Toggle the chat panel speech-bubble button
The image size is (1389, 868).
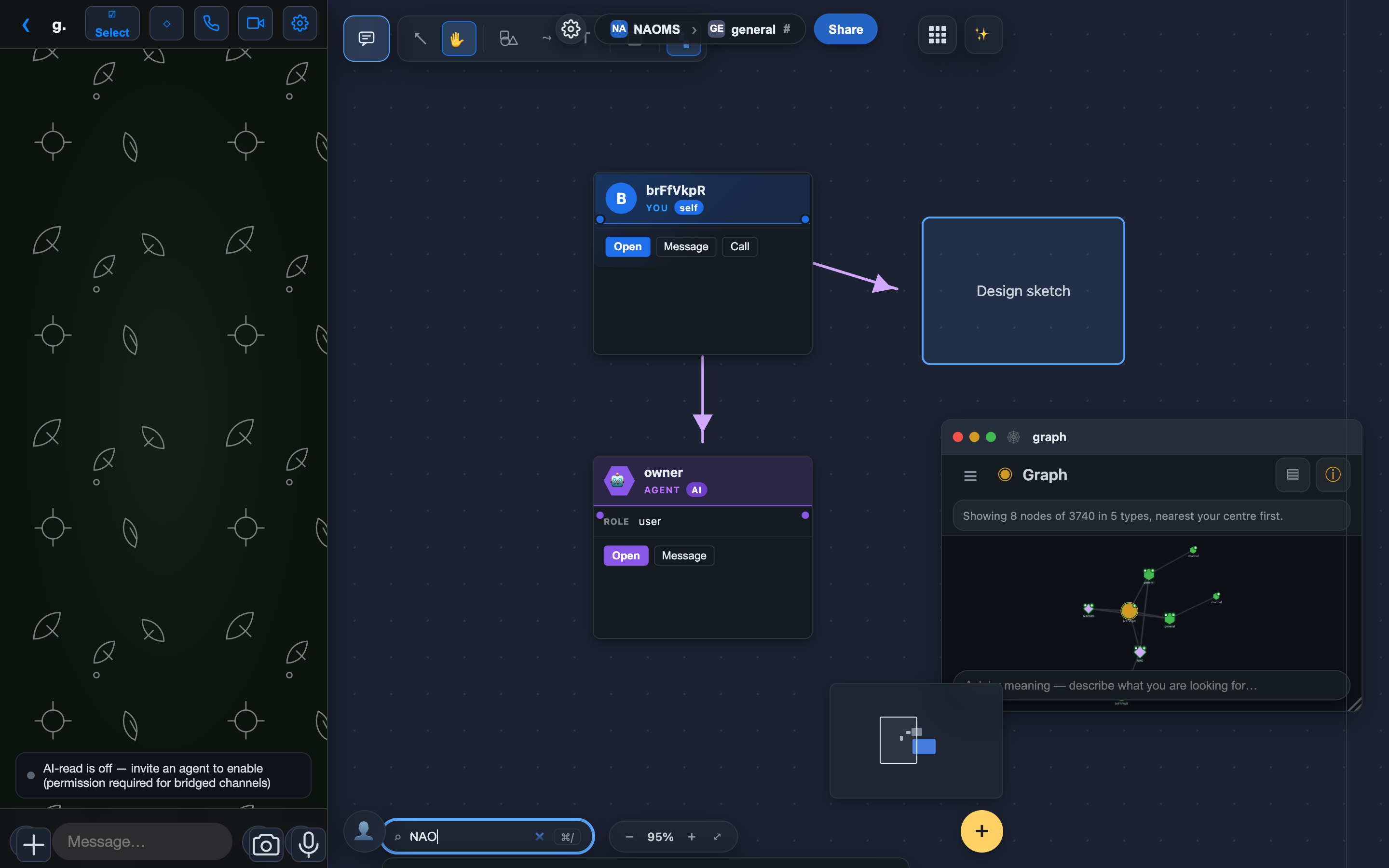tap(366, 39)
